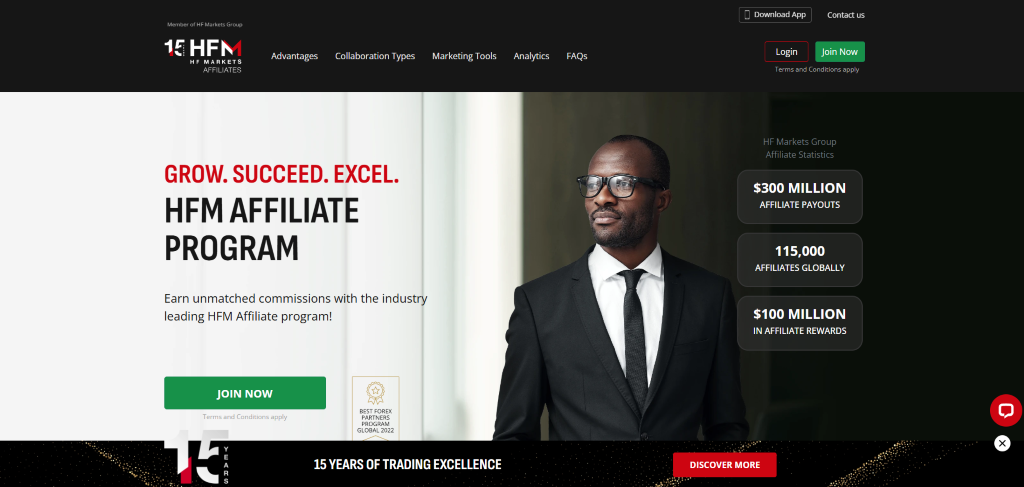Image resolution: width=1024 pixels, height=487 pixels.
Task: Open Marketing Tools from the navigation
Action: pos(464,56)
